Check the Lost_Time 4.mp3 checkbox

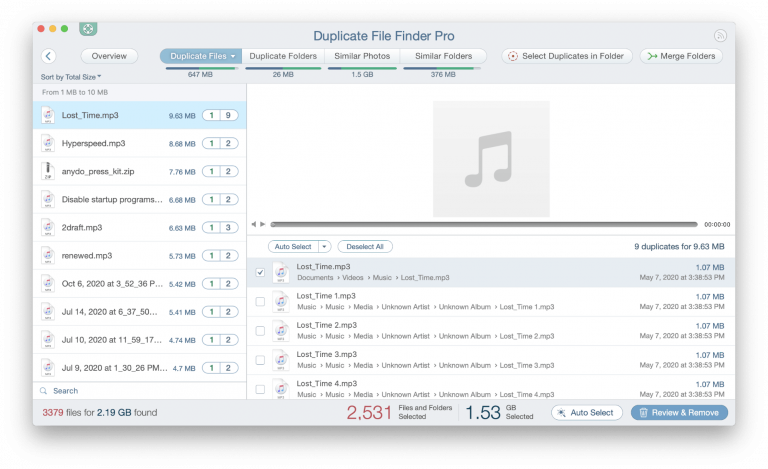pos(260,389)
